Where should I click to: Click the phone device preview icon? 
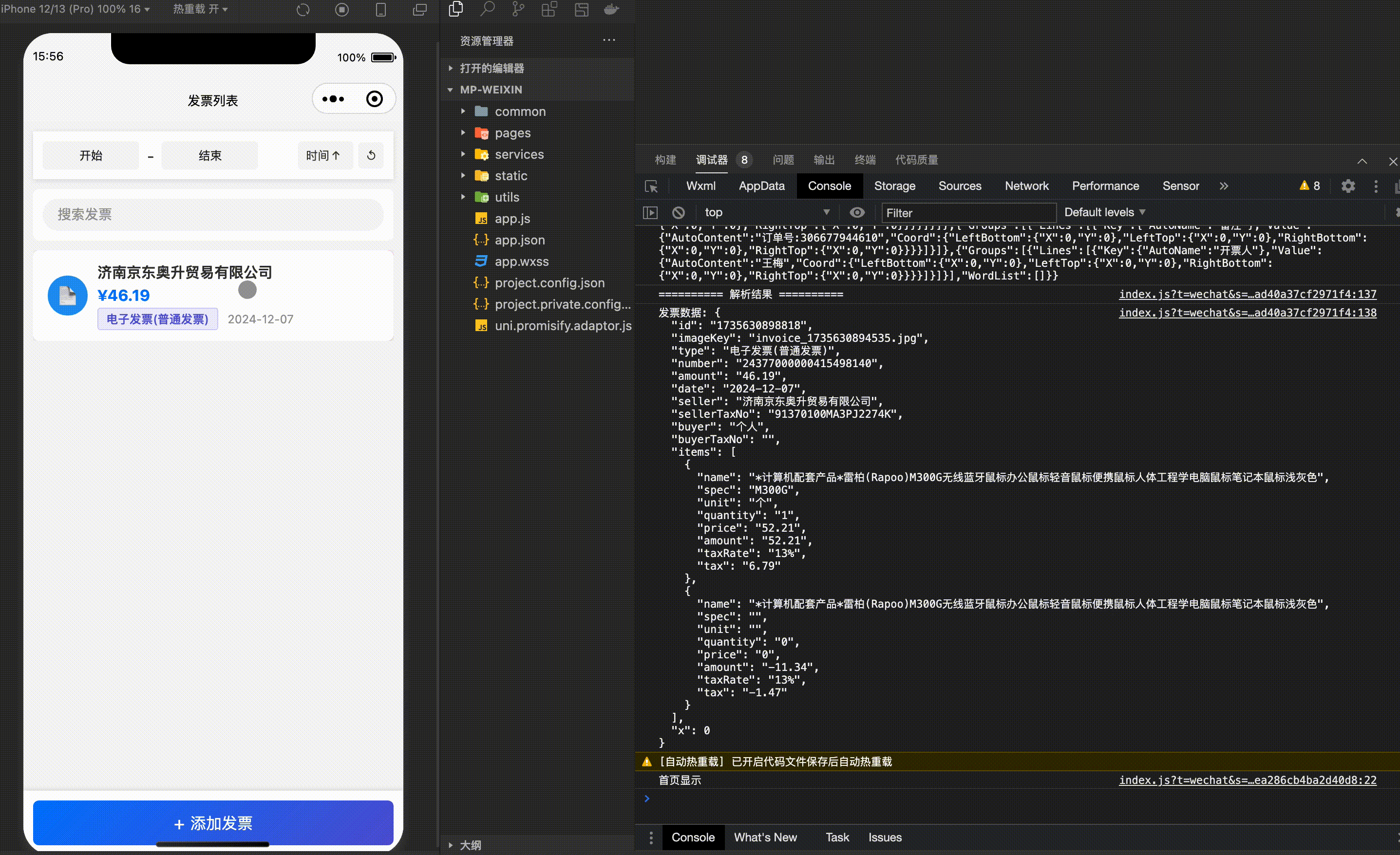coord(380,10)
